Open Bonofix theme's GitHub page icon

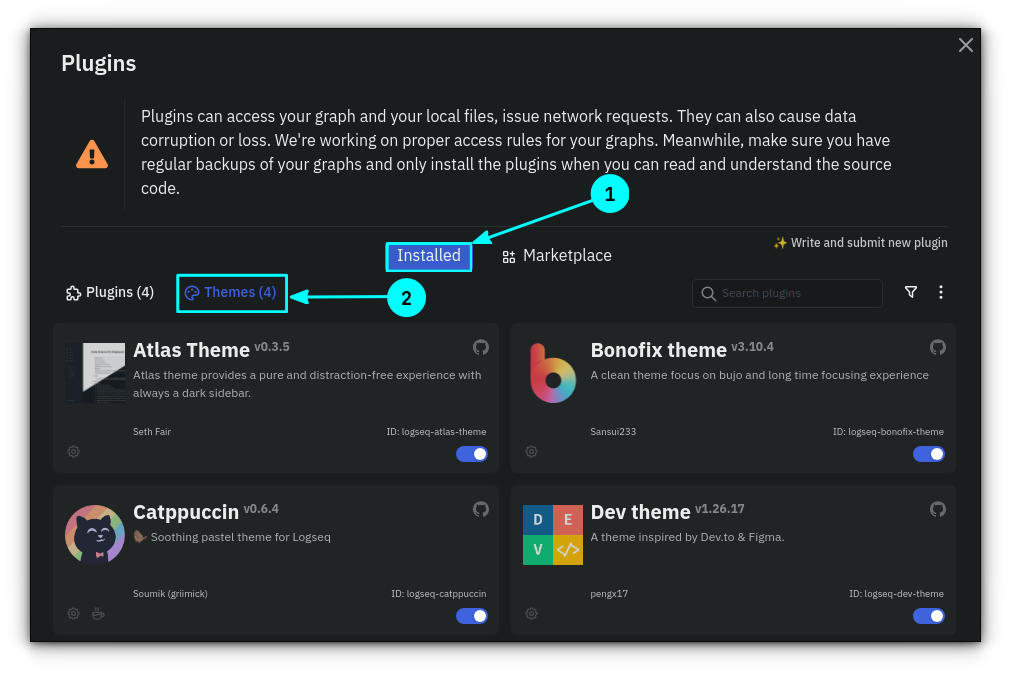coord(938,347)
